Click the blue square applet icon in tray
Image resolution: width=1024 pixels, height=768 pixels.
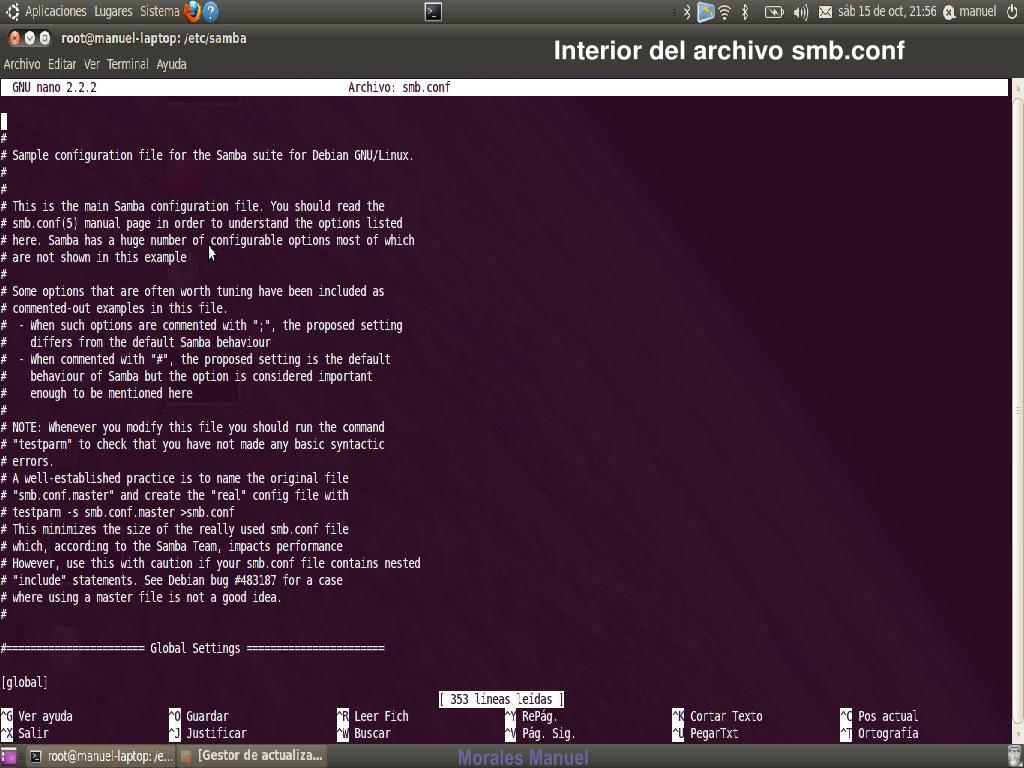tap(705, 12)
